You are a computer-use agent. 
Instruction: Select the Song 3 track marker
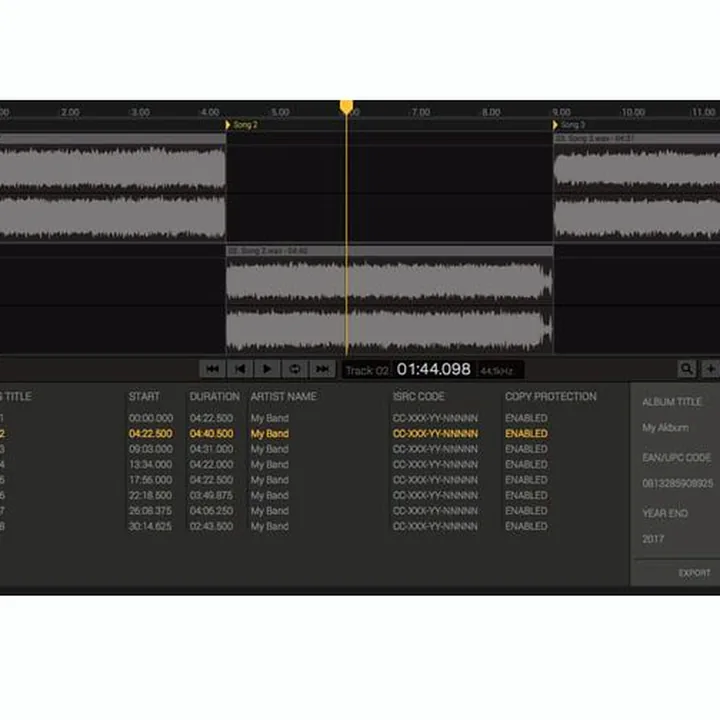[x=569, y=125]
